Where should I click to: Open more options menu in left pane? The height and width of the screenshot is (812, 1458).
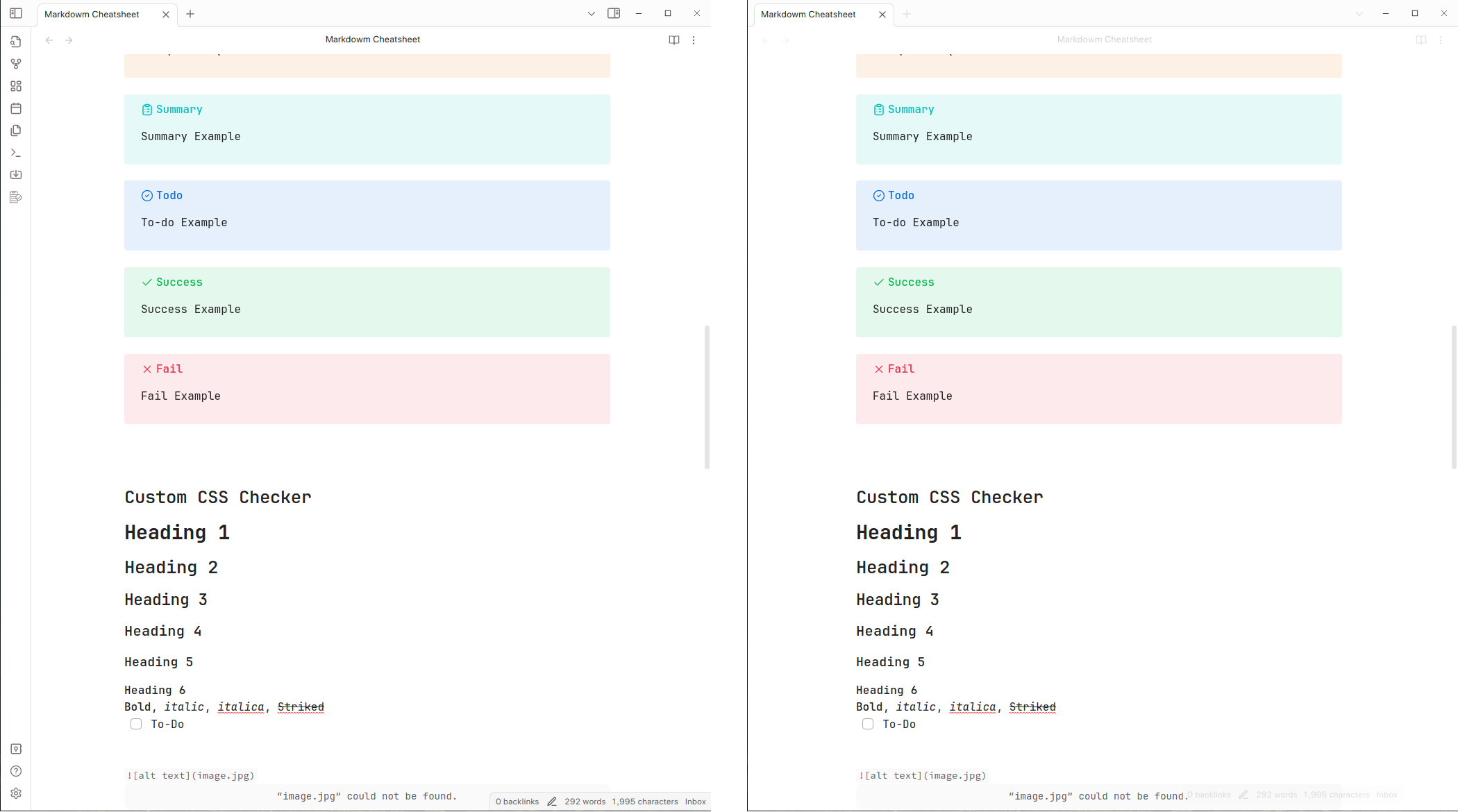click(694, 40)
